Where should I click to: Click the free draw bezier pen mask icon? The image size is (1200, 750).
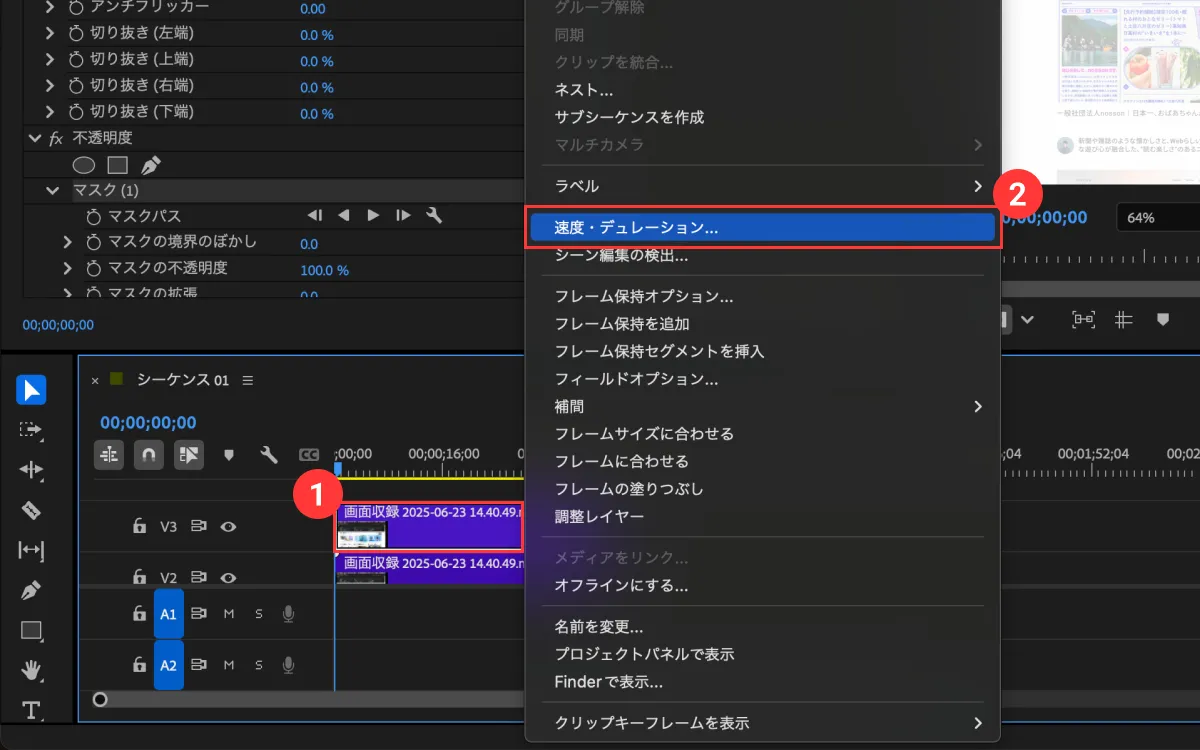tap(151, 164)
